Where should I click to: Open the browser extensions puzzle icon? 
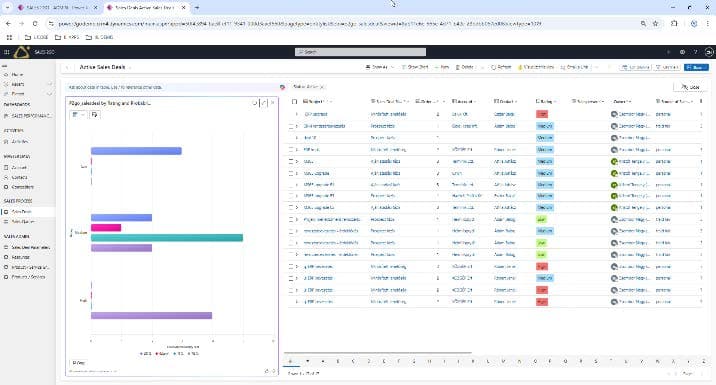pyautogui.click(x=674, y=23)
